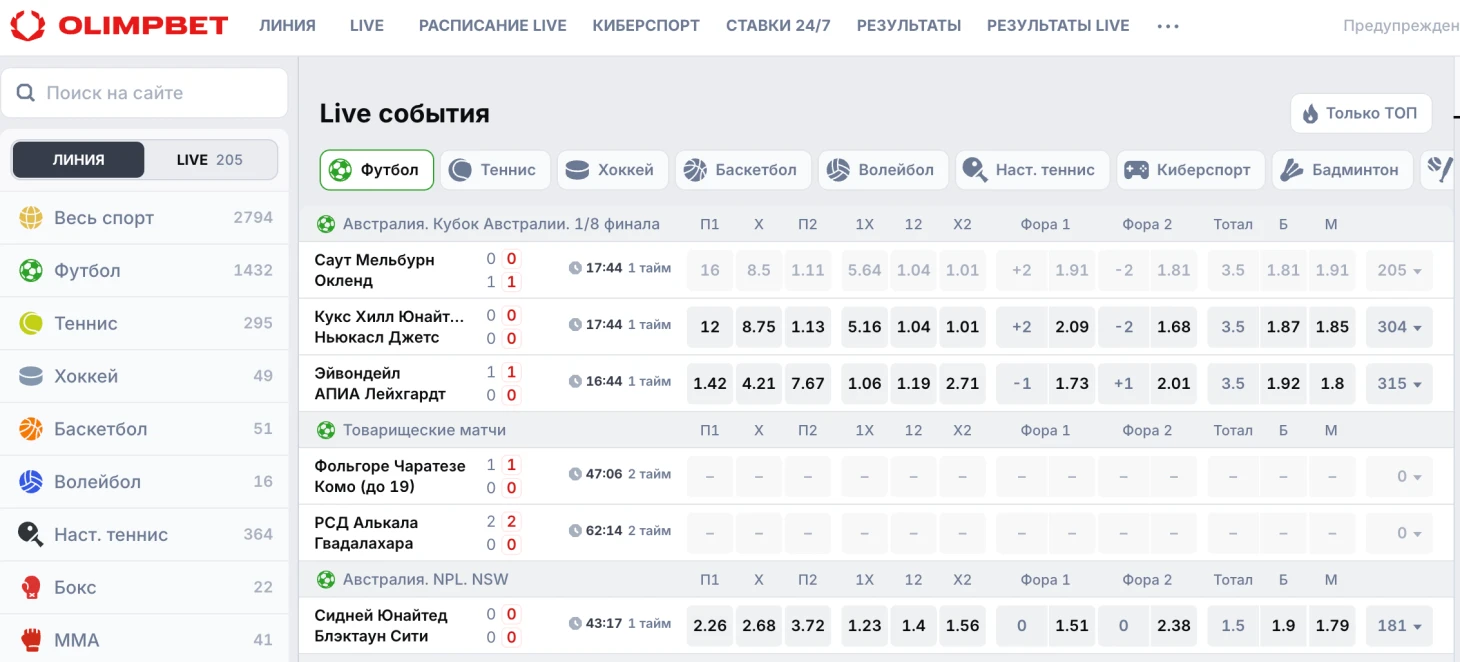Open РЕЗУЛЬТАТЫ page

(x=909, y=26)
